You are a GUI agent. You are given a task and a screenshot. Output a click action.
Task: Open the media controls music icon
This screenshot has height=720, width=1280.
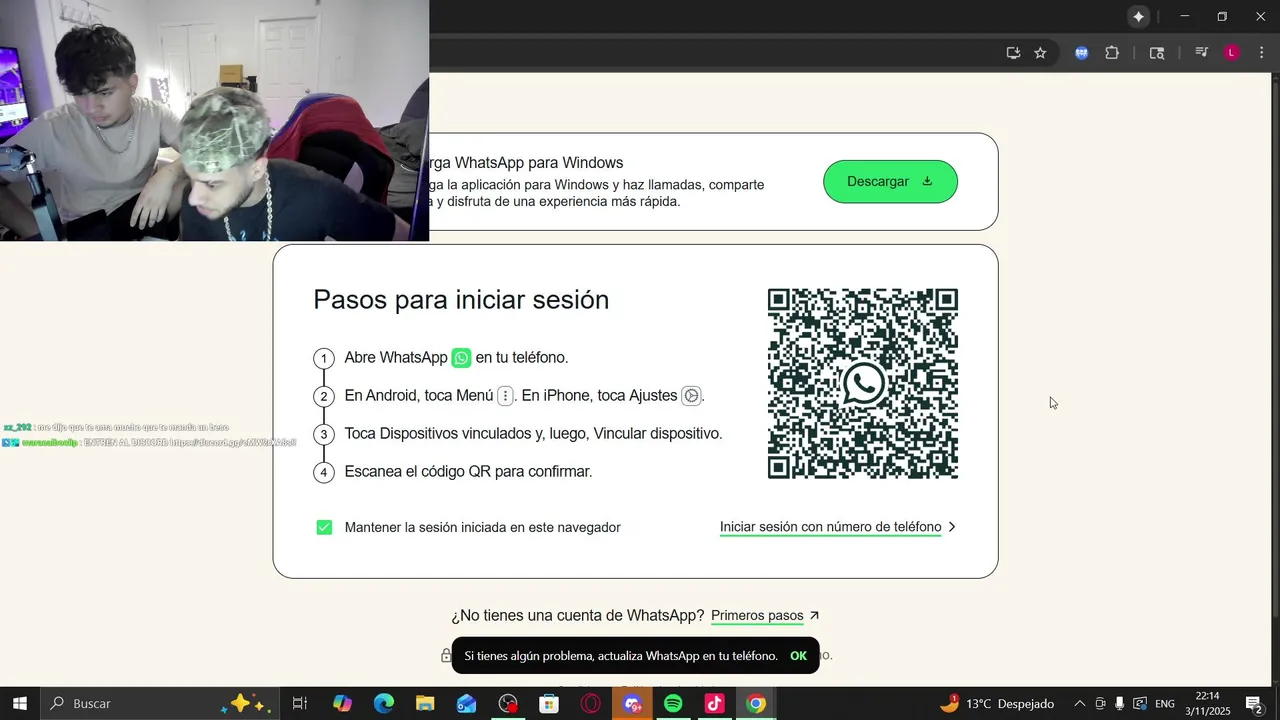(x=1202, y=53)
